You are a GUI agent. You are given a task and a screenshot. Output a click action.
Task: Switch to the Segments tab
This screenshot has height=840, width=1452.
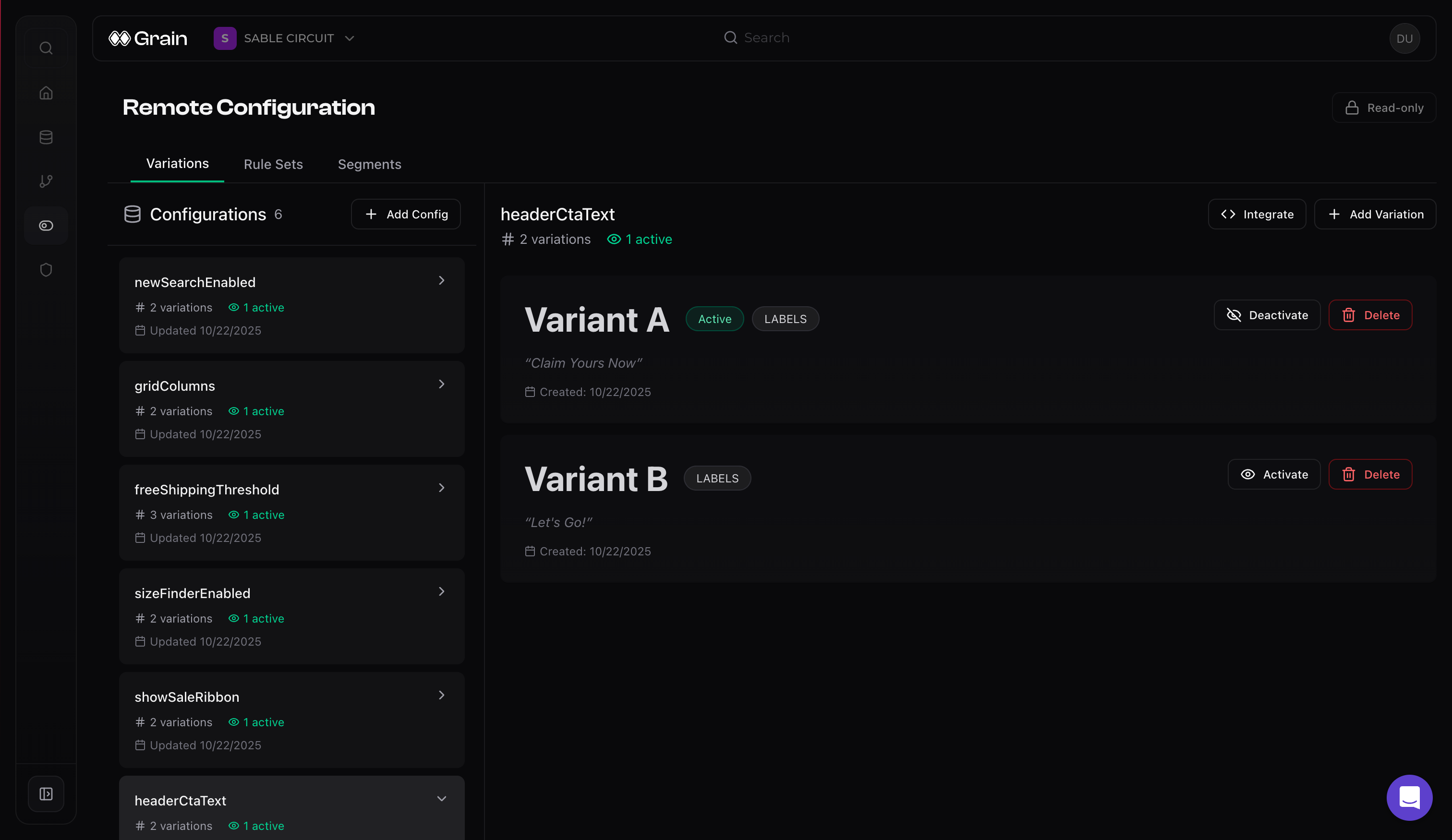[x=369, y=164]
